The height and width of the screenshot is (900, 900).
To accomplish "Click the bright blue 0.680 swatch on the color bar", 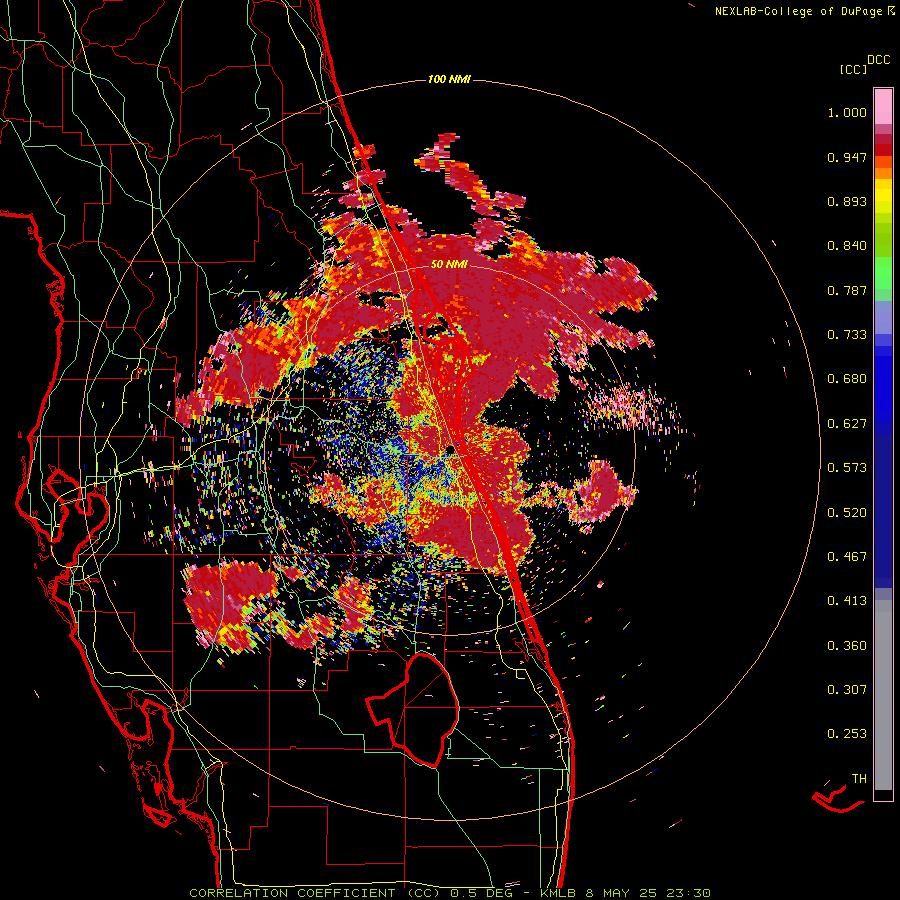I will [x=883, y=385].
